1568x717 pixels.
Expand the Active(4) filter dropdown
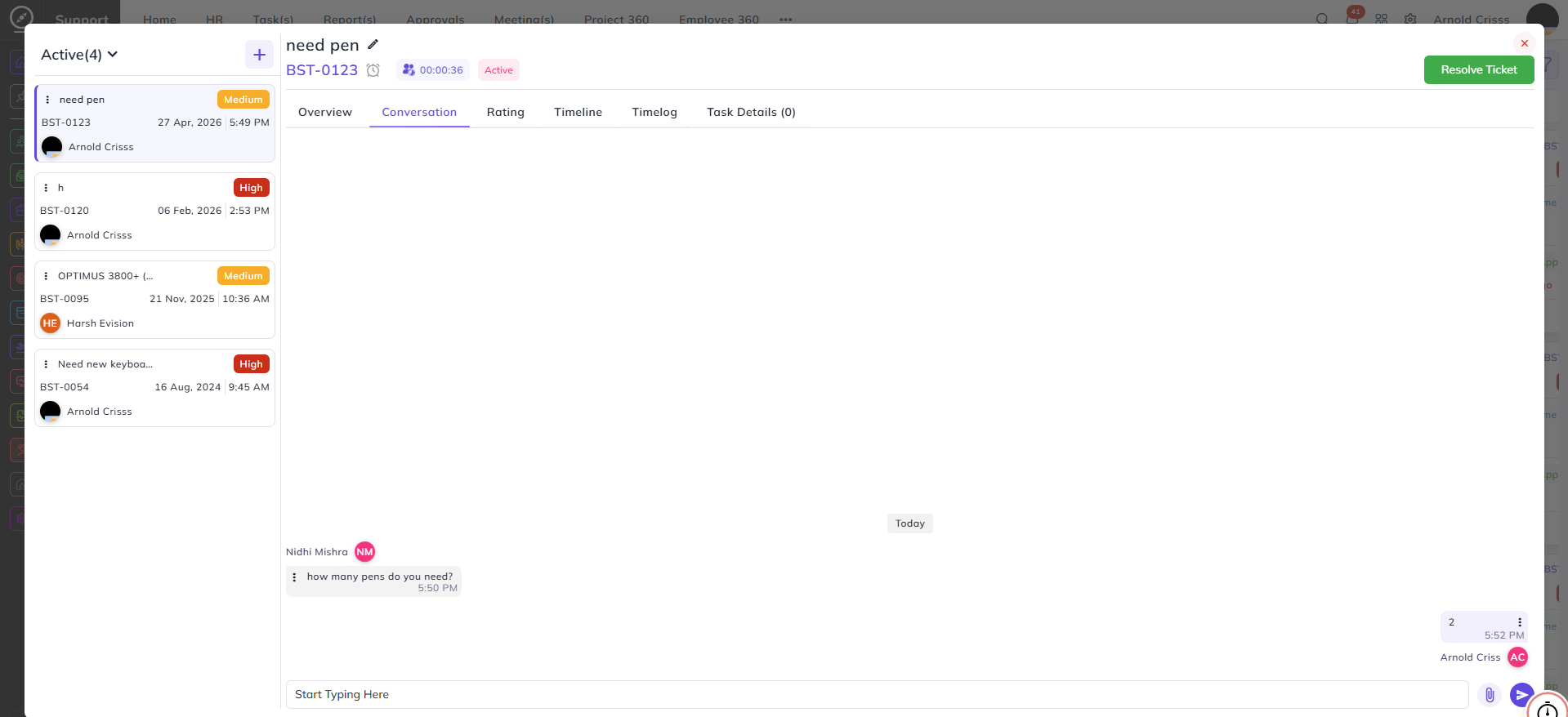[x=79, y=55]
